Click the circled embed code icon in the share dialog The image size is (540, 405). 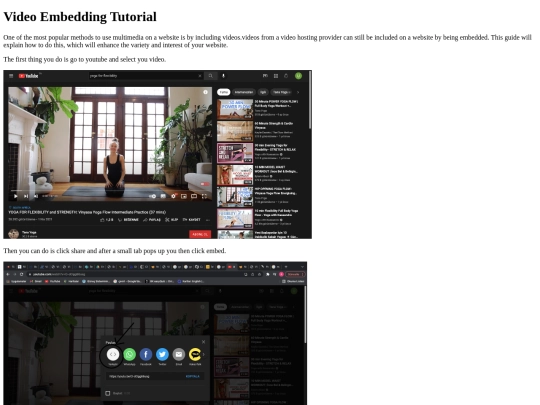pos(113,354)
